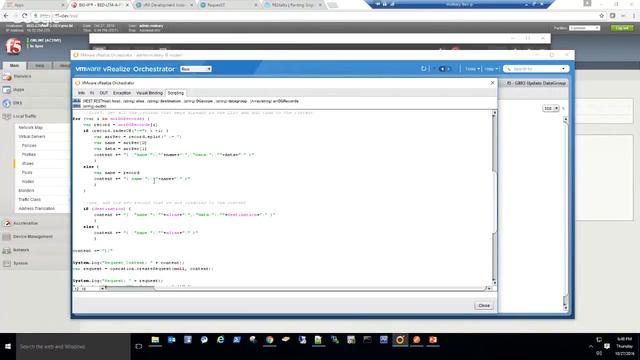Open the Help tab in F5 sidebar

[x=40, y=65]
